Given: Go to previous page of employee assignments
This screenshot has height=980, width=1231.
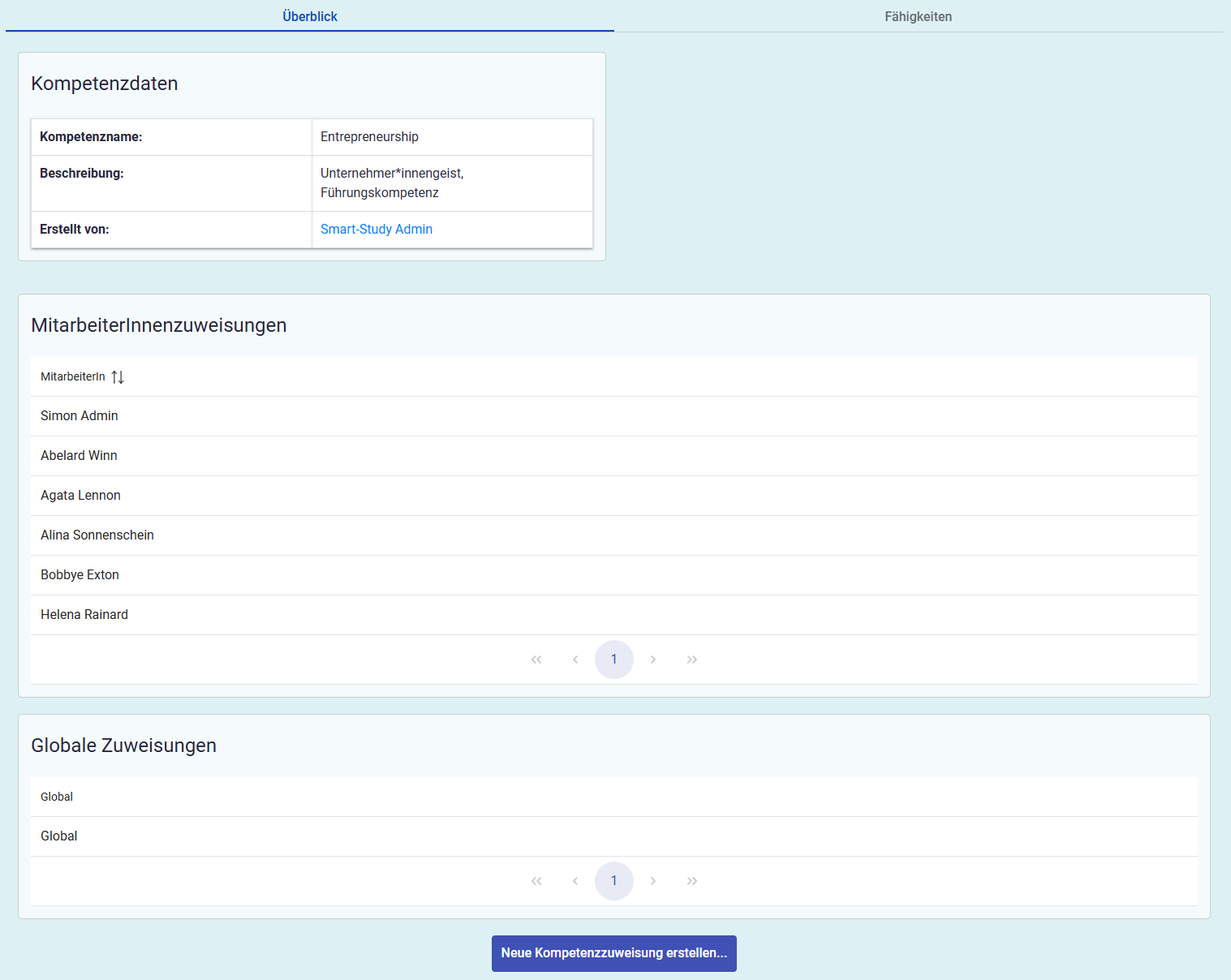Looking at the screenshot, I should [x=575, y=660].
